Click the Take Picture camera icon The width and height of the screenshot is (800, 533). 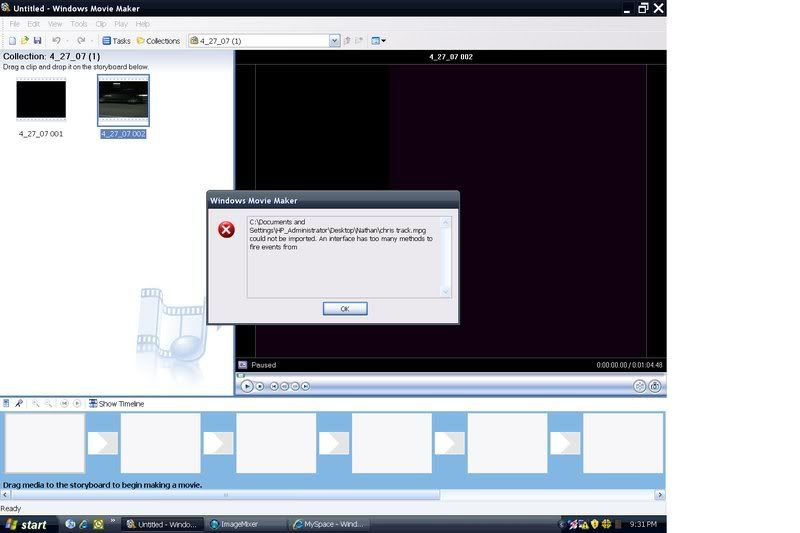click(655, 386)
